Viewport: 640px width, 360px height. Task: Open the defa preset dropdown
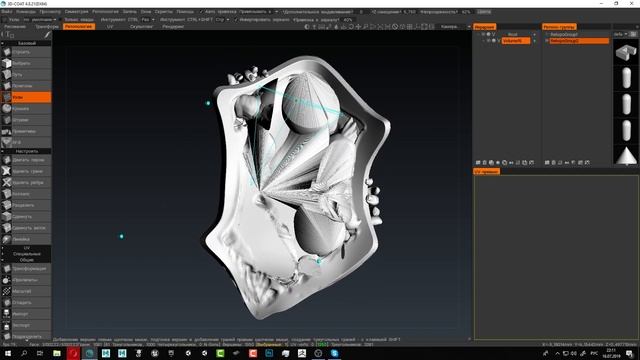coord(620,34)
